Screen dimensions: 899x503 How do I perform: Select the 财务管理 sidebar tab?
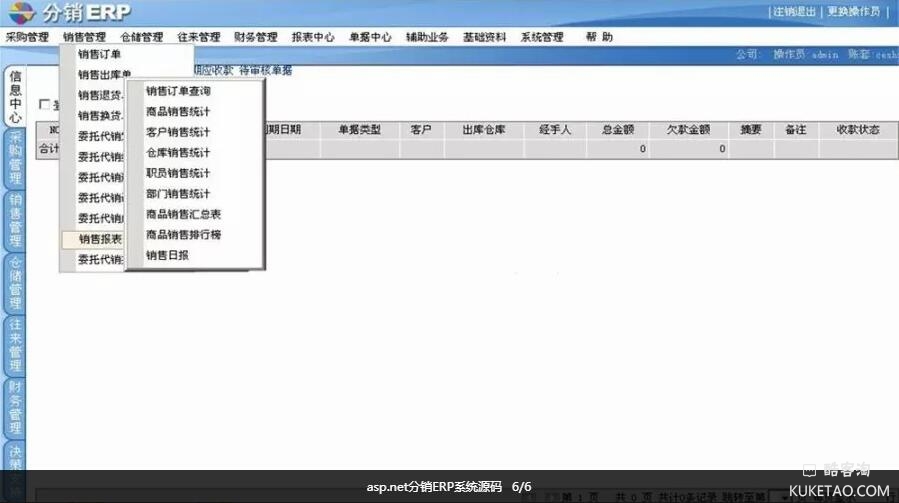click(15, 407)
